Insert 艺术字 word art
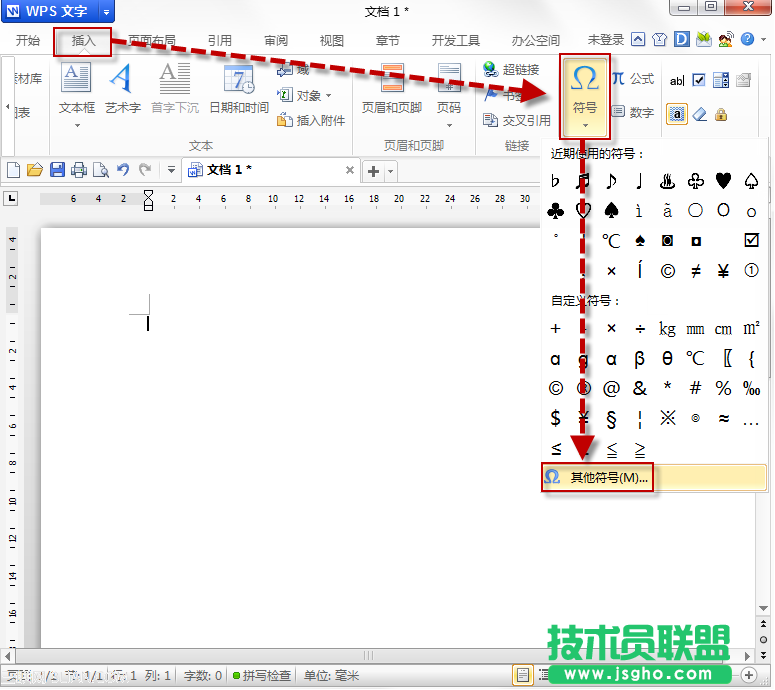 click(x=123, y=89)
